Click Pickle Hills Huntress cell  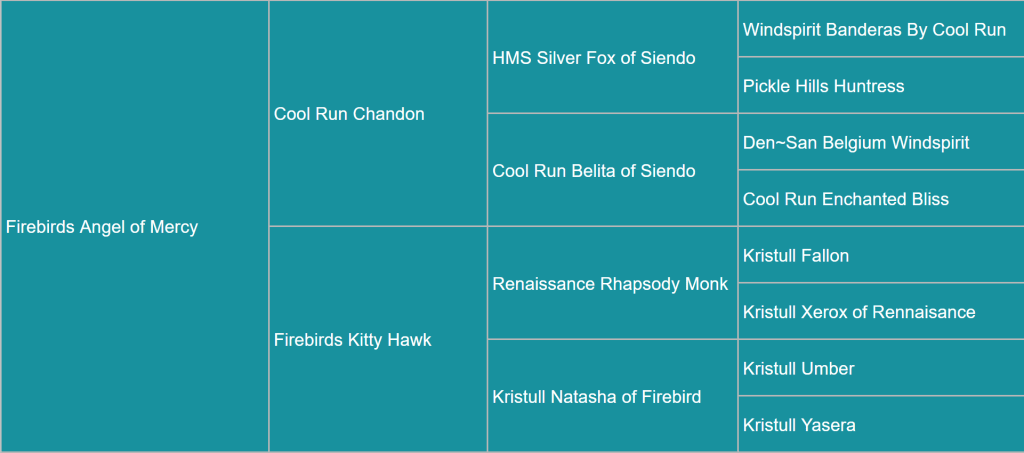(823, 86)
